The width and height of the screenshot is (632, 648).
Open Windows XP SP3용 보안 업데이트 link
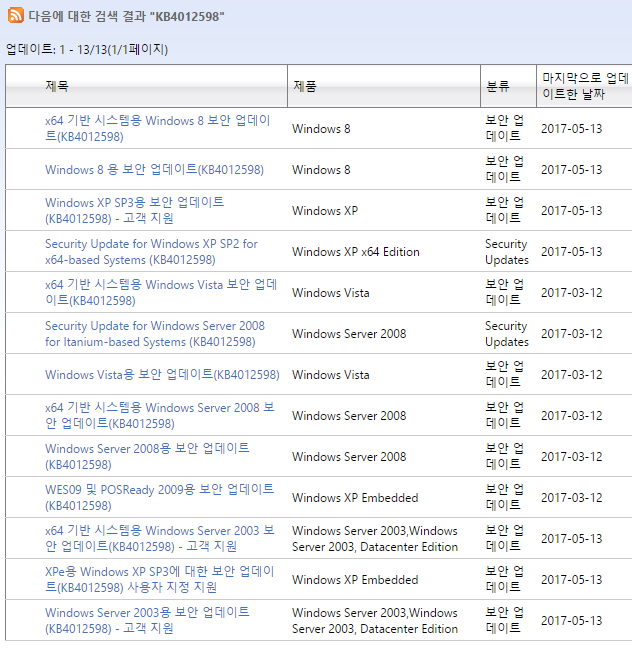[134, 210]
